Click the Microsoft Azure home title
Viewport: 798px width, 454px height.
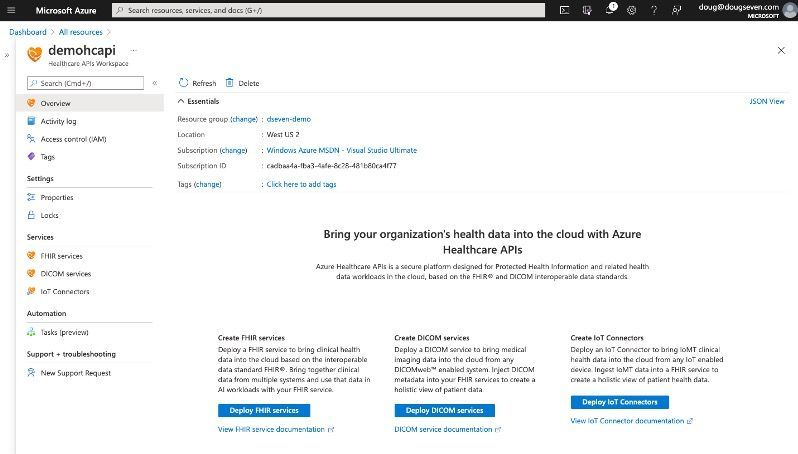click(66, 10)
